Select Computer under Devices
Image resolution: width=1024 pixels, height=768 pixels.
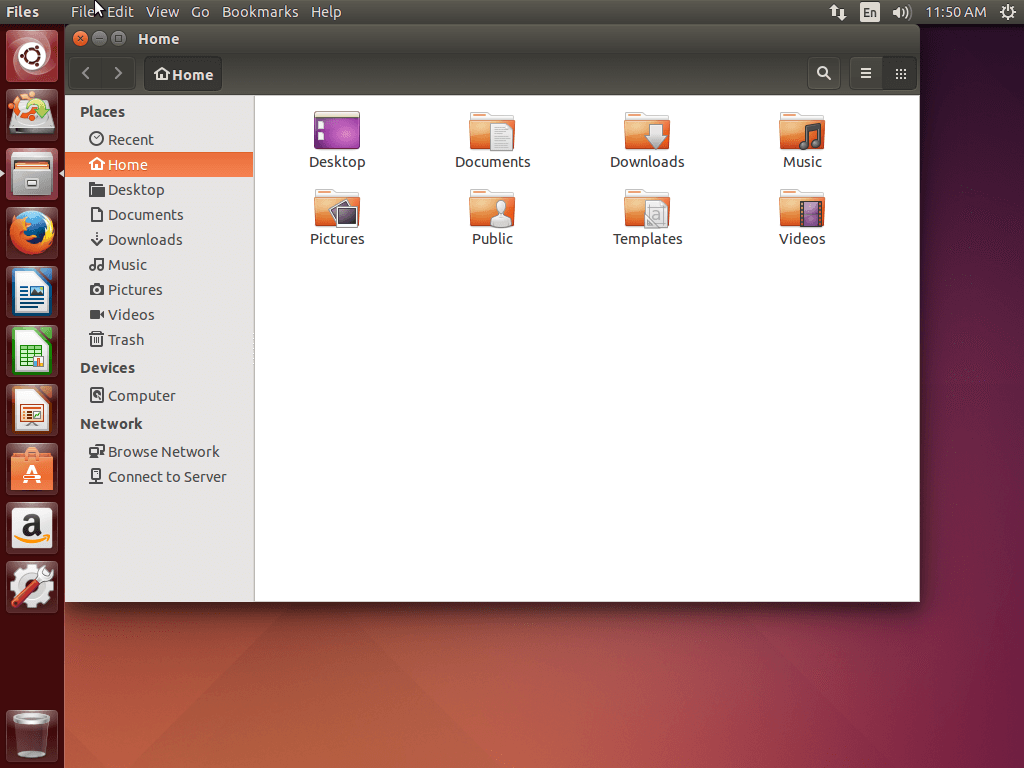tap(159, 396)
